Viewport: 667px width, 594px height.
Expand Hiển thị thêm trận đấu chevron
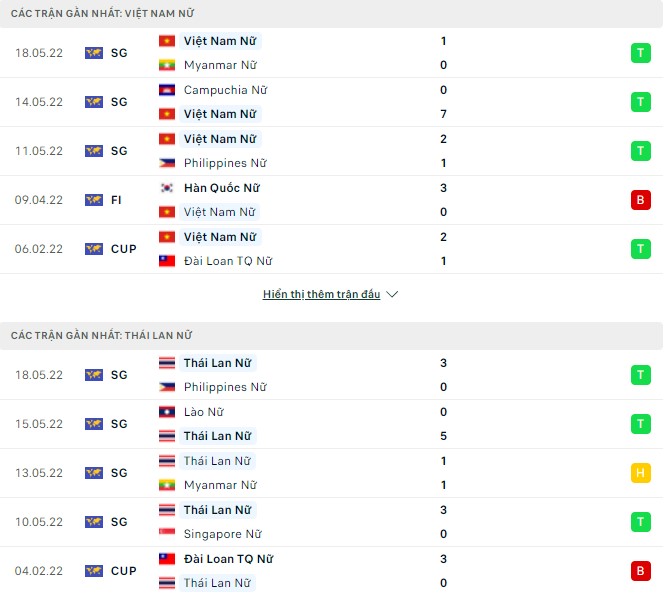(392, 295)
